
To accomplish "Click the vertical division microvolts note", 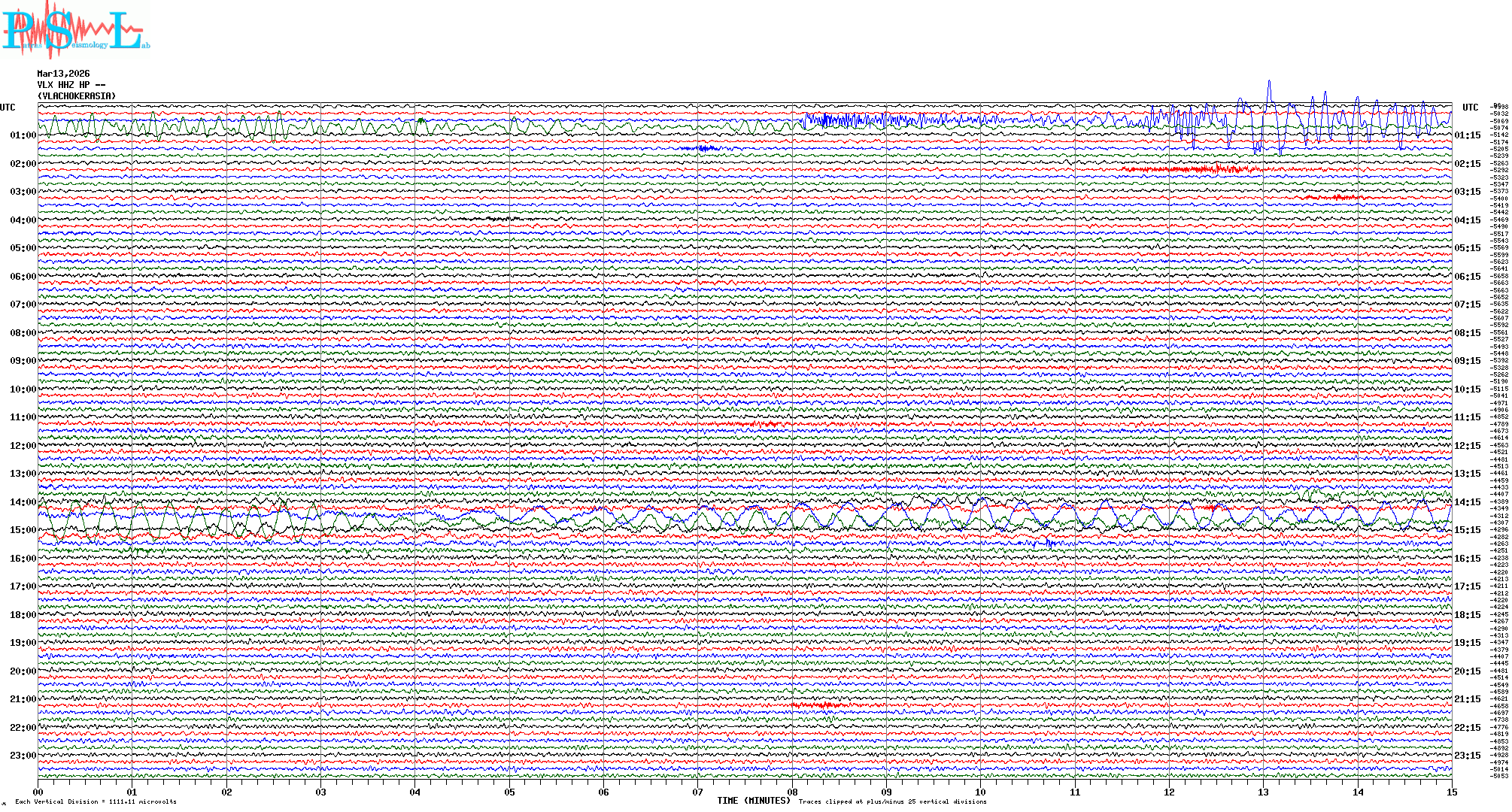I will [96, 801].
